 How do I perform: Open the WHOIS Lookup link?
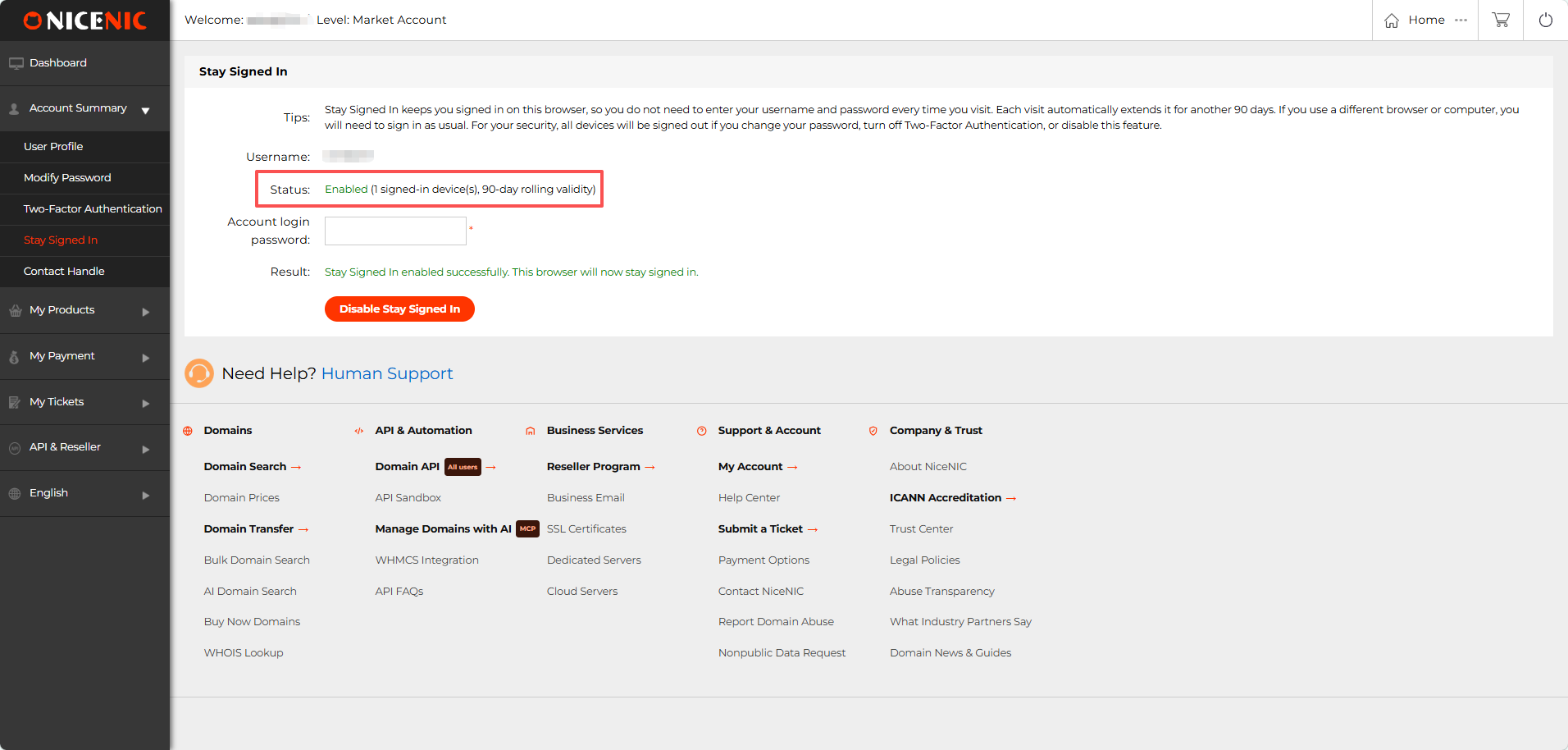click(x=244, y=653)
